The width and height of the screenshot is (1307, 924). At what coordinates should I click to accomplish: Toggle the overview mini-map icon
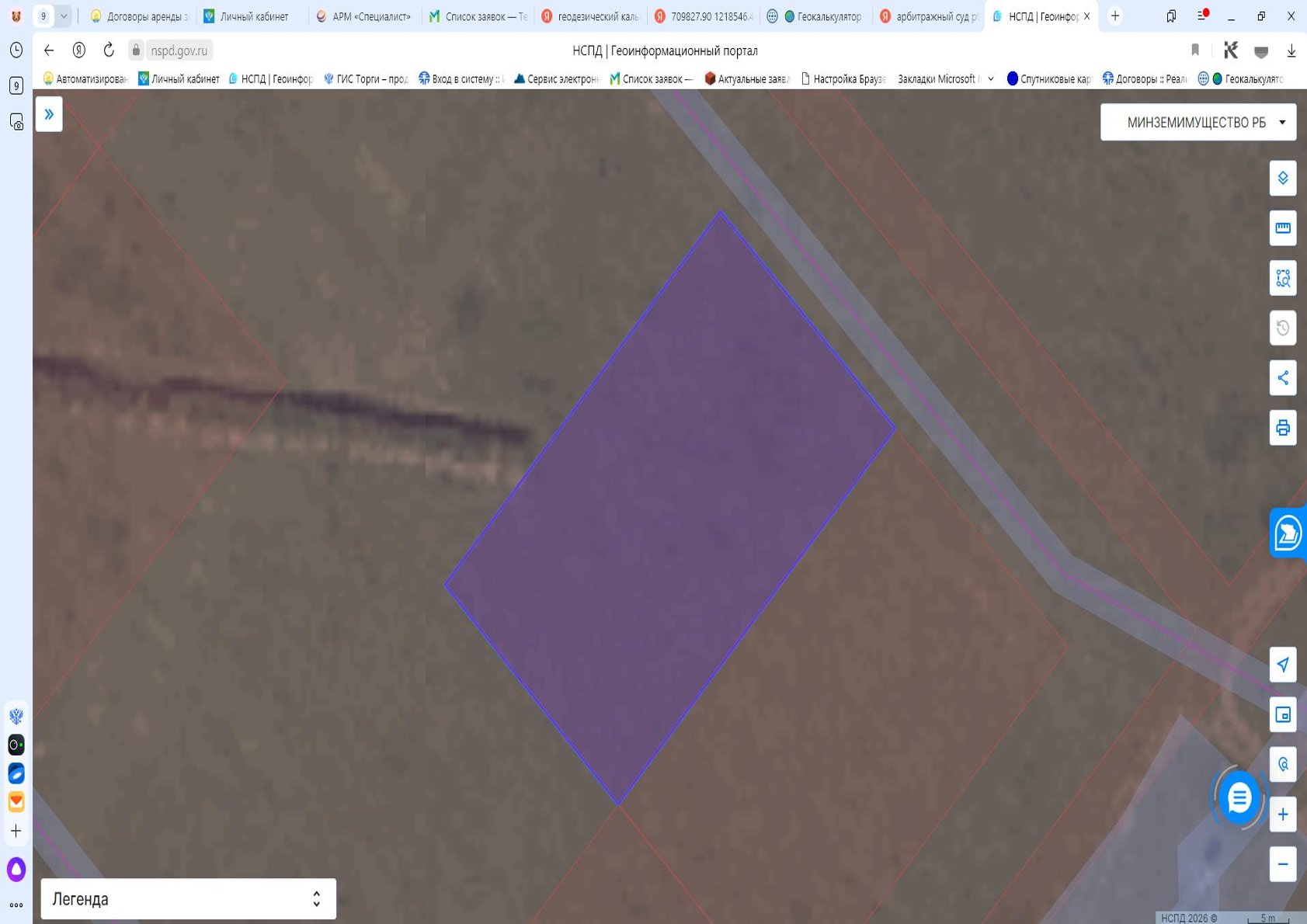pos(1283,714)
